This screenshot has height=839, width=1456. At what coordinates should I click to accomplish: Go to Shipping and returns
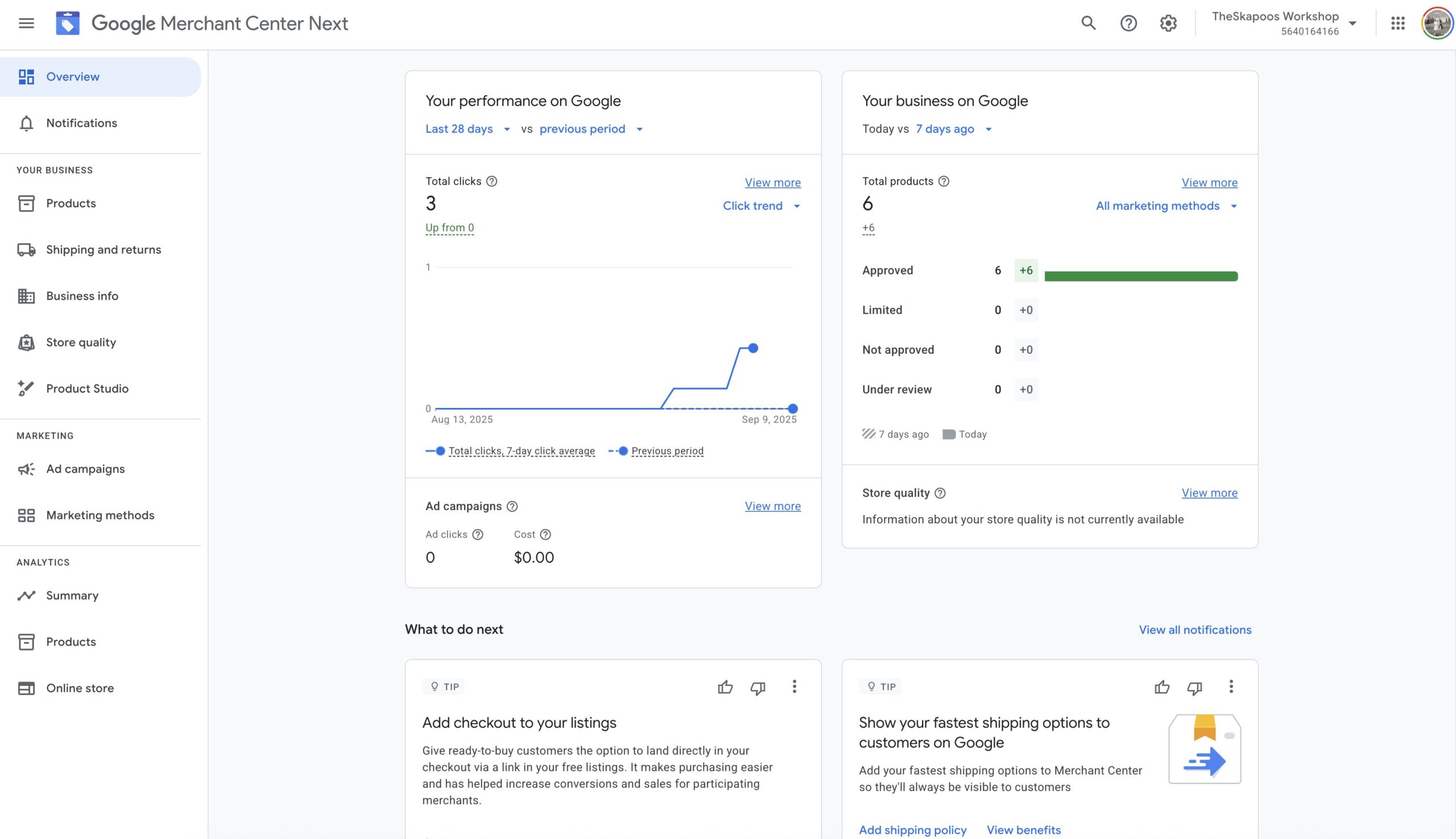pyautogui.click(x=103, y=250)
